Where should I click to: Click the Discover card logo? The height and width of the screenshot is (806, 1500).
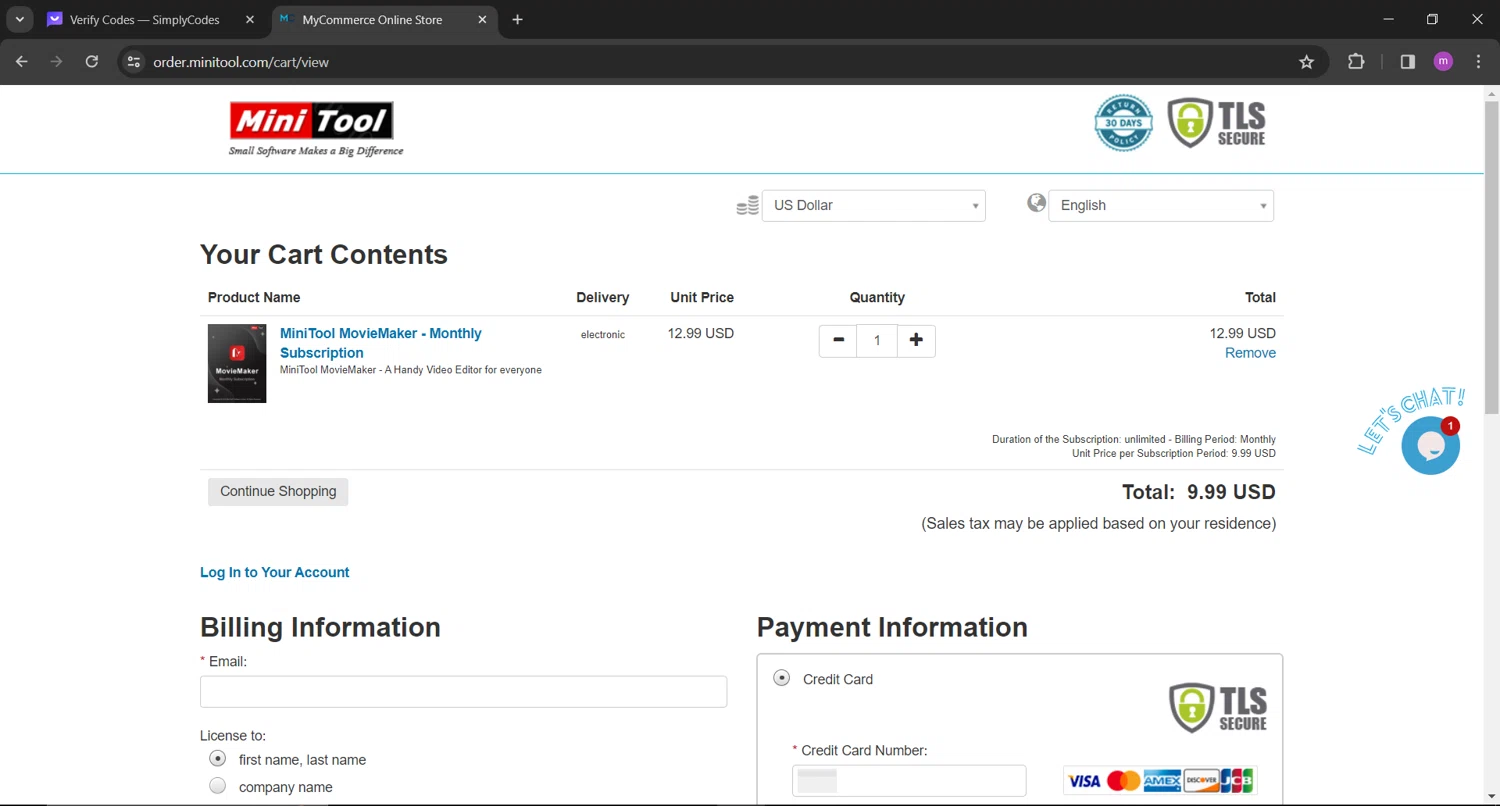coord(1200,781)
